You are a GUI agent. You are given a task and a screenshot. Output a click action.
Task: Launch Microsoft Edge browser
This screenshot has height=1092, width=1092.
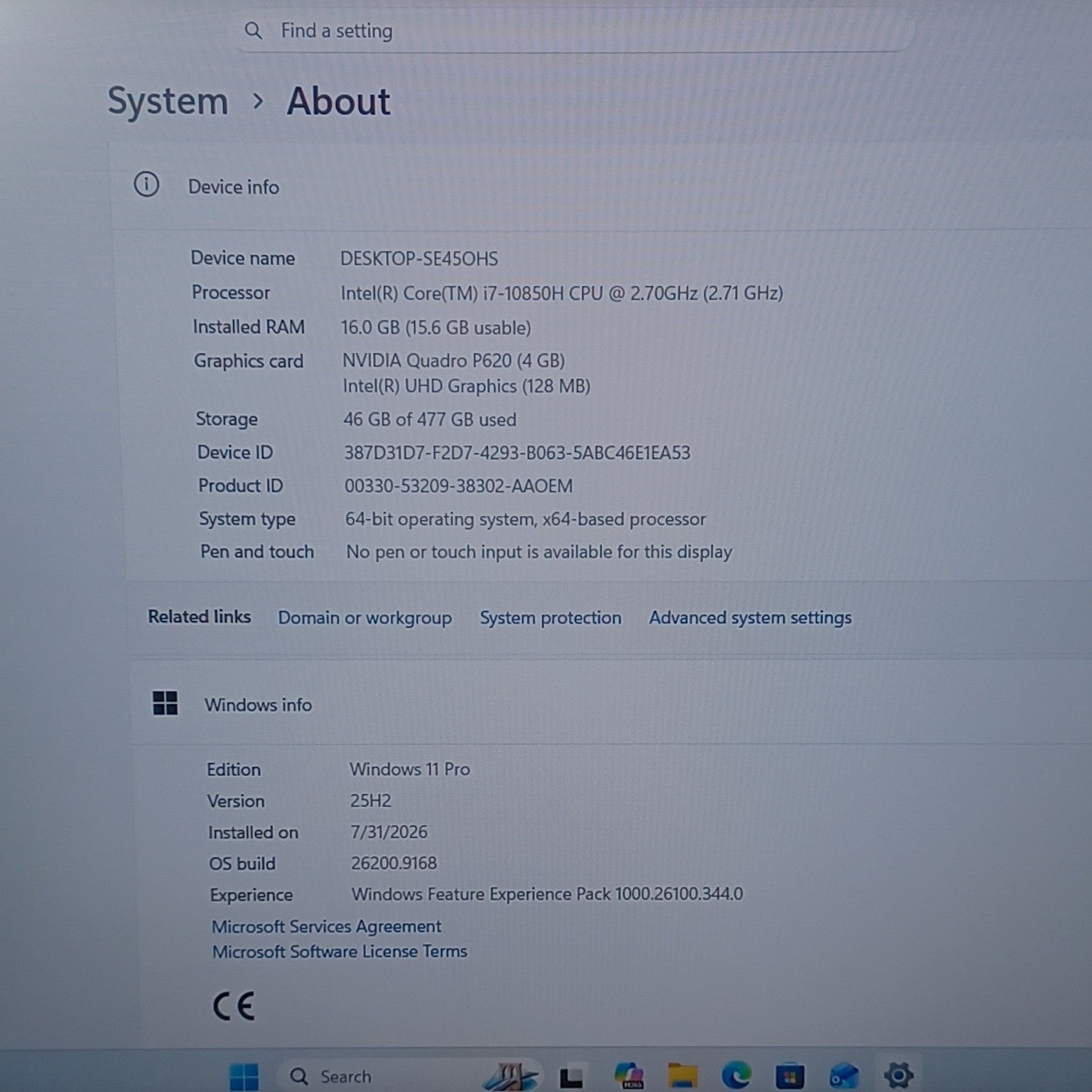(737, 1075)
